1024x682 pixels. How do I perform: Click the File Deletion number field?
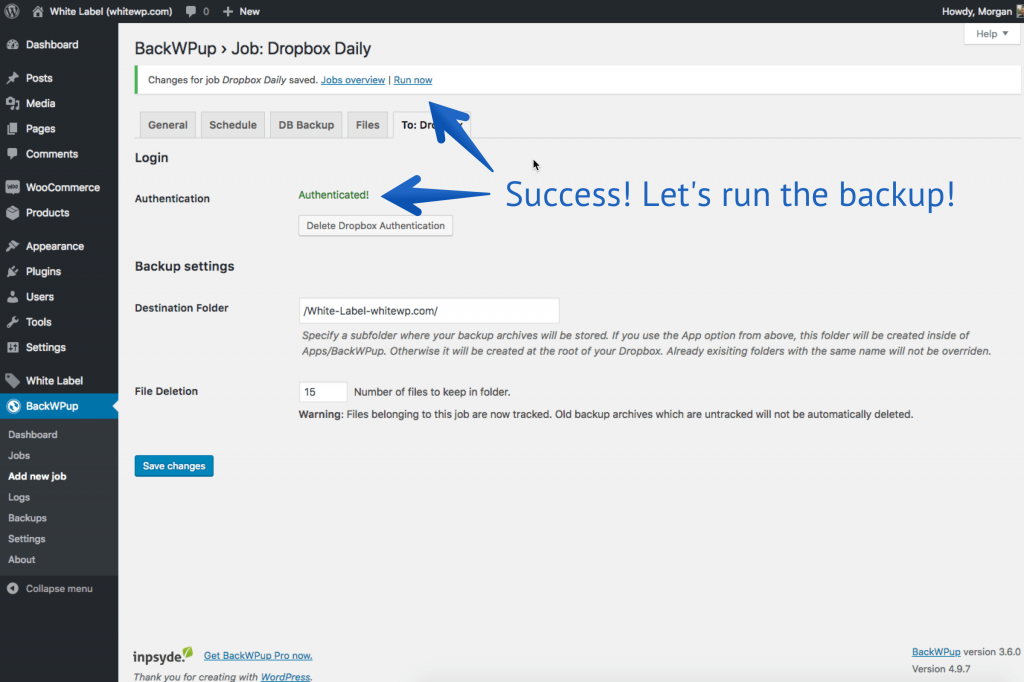[x=323, y=391]
